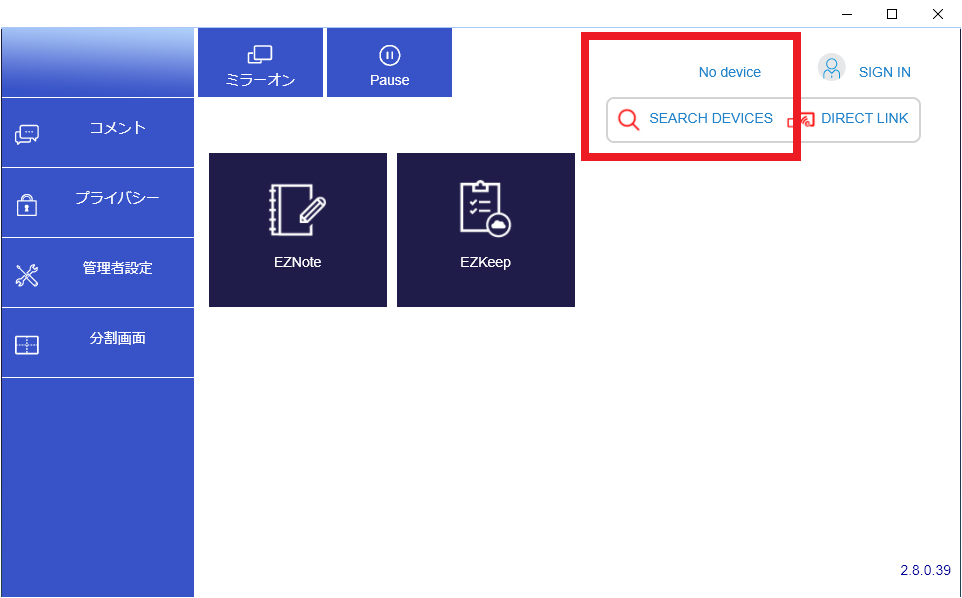
Task: Click the user avatar icon
Action: point(831,68)
